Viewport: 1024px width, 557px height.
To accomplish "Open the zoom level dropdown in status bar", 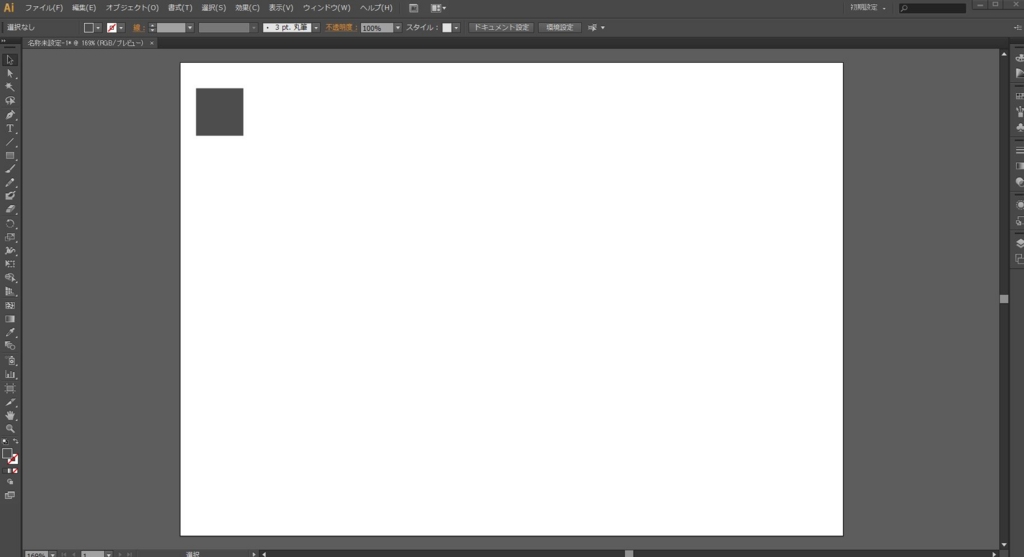I will 52,554.
